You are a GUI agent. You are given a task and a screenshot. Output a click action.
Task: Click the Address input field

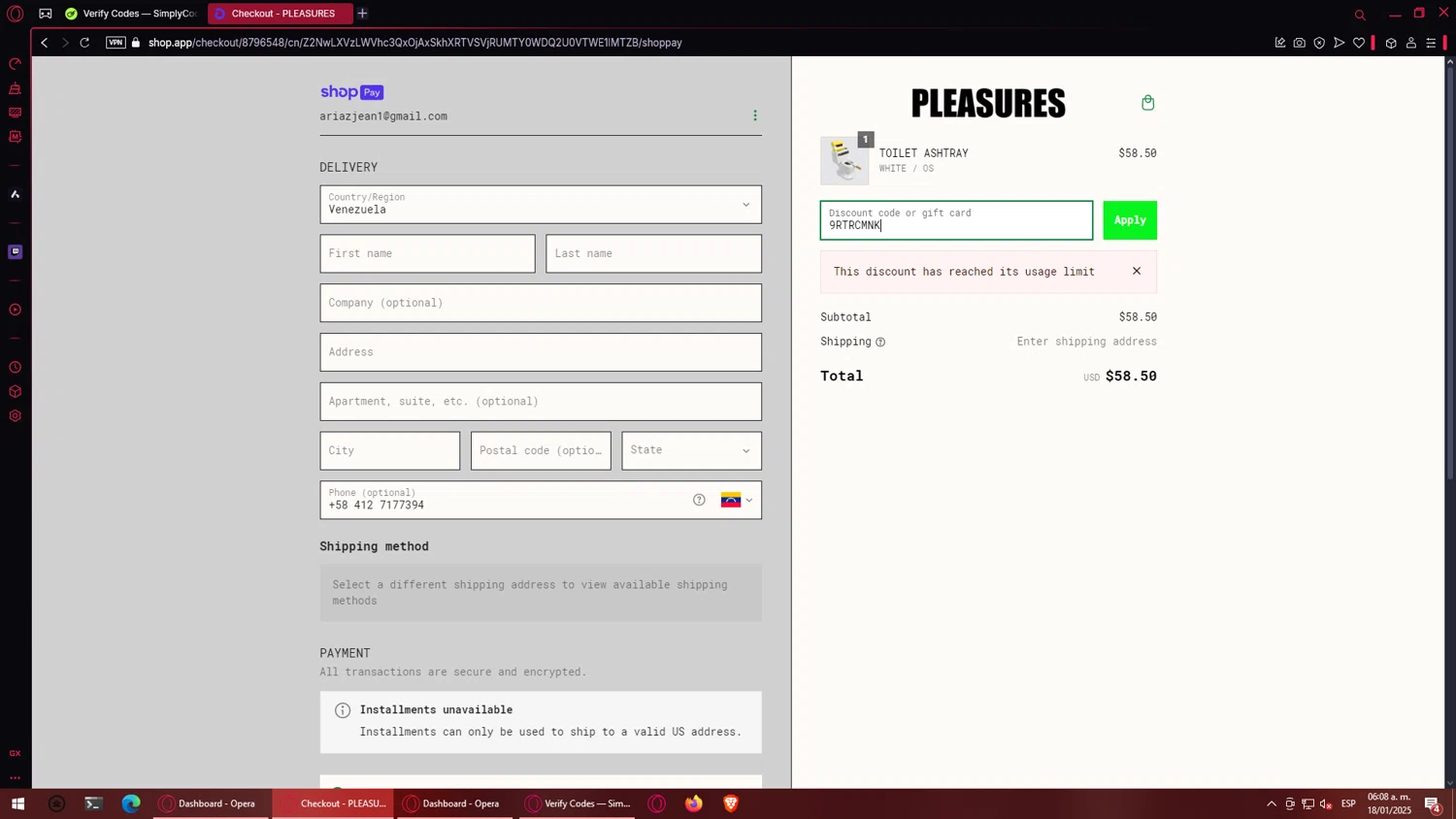pos(541,352)
